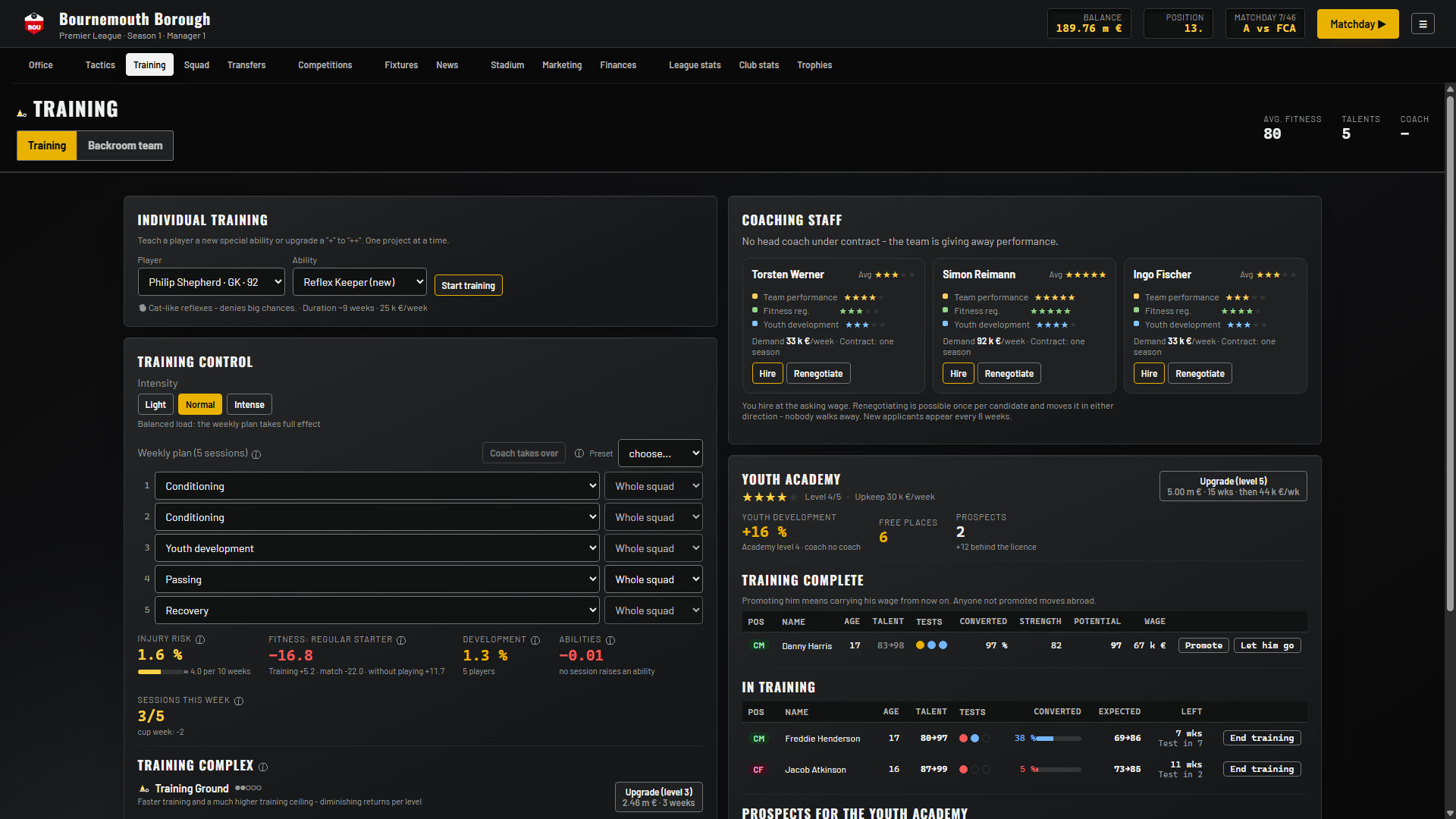Open the hamburger menu icon
This screenshot has height=819, width=1456.
(1423, 24)
